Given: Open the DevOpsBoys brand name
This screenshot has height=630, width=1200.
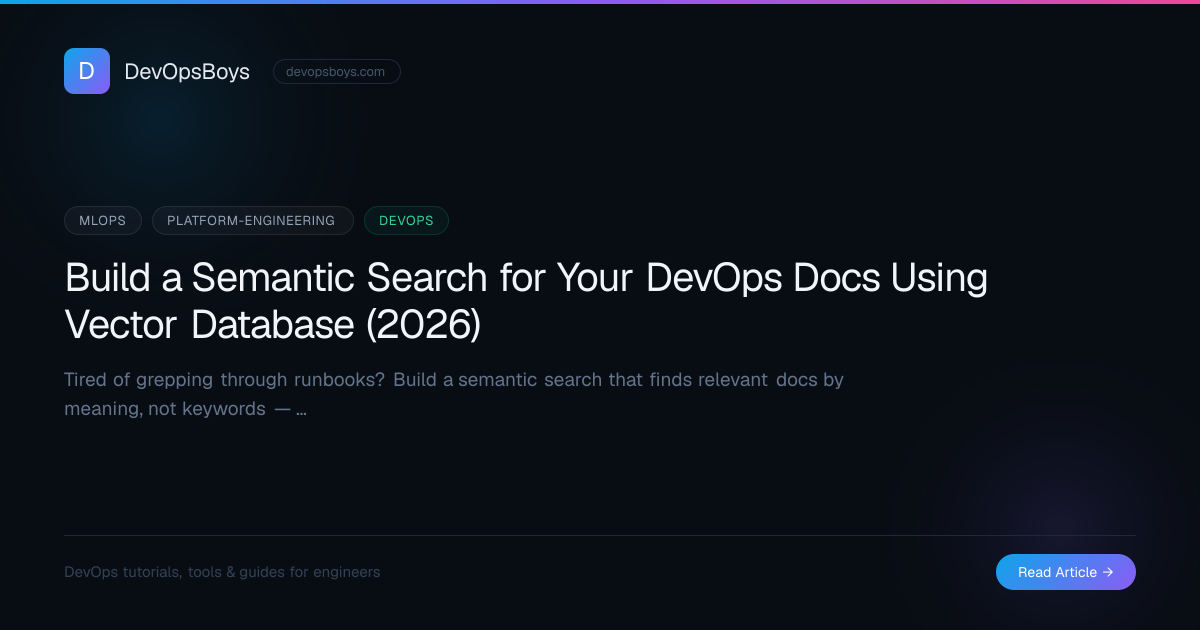Looking at the screenshot, I should click(x=187, y=72).
